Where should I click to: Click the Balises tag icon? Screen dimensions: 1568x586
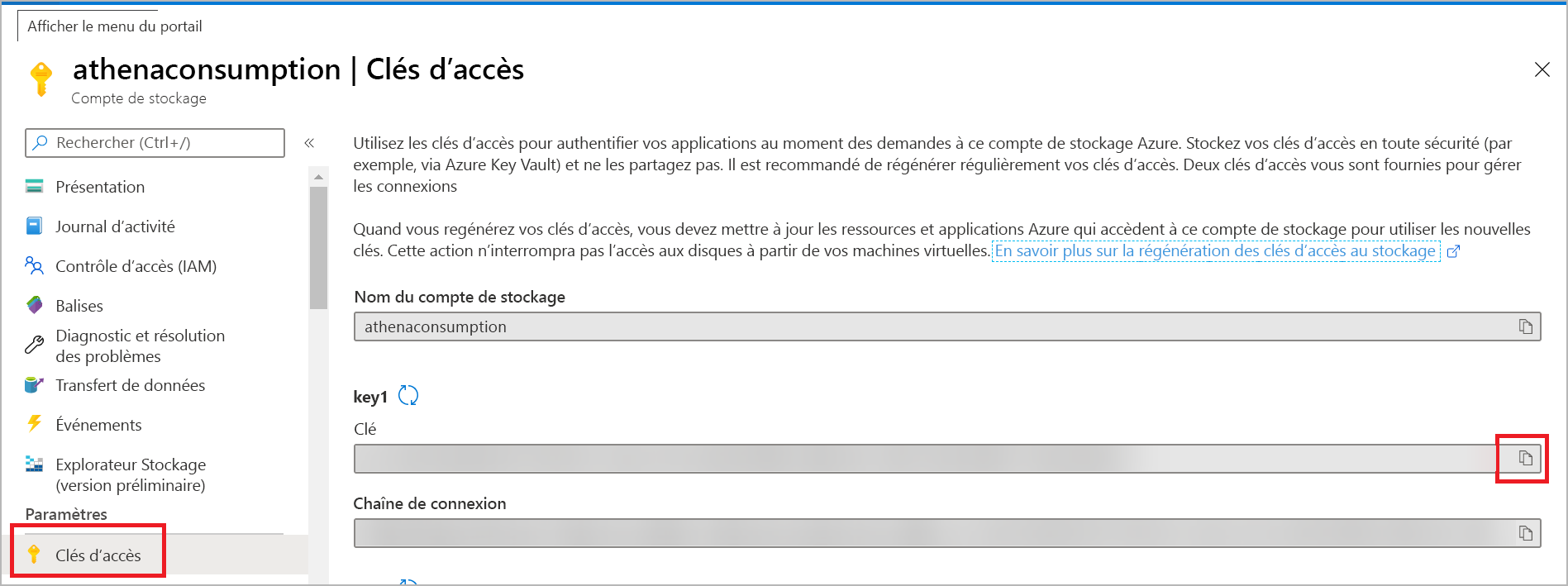34,305
